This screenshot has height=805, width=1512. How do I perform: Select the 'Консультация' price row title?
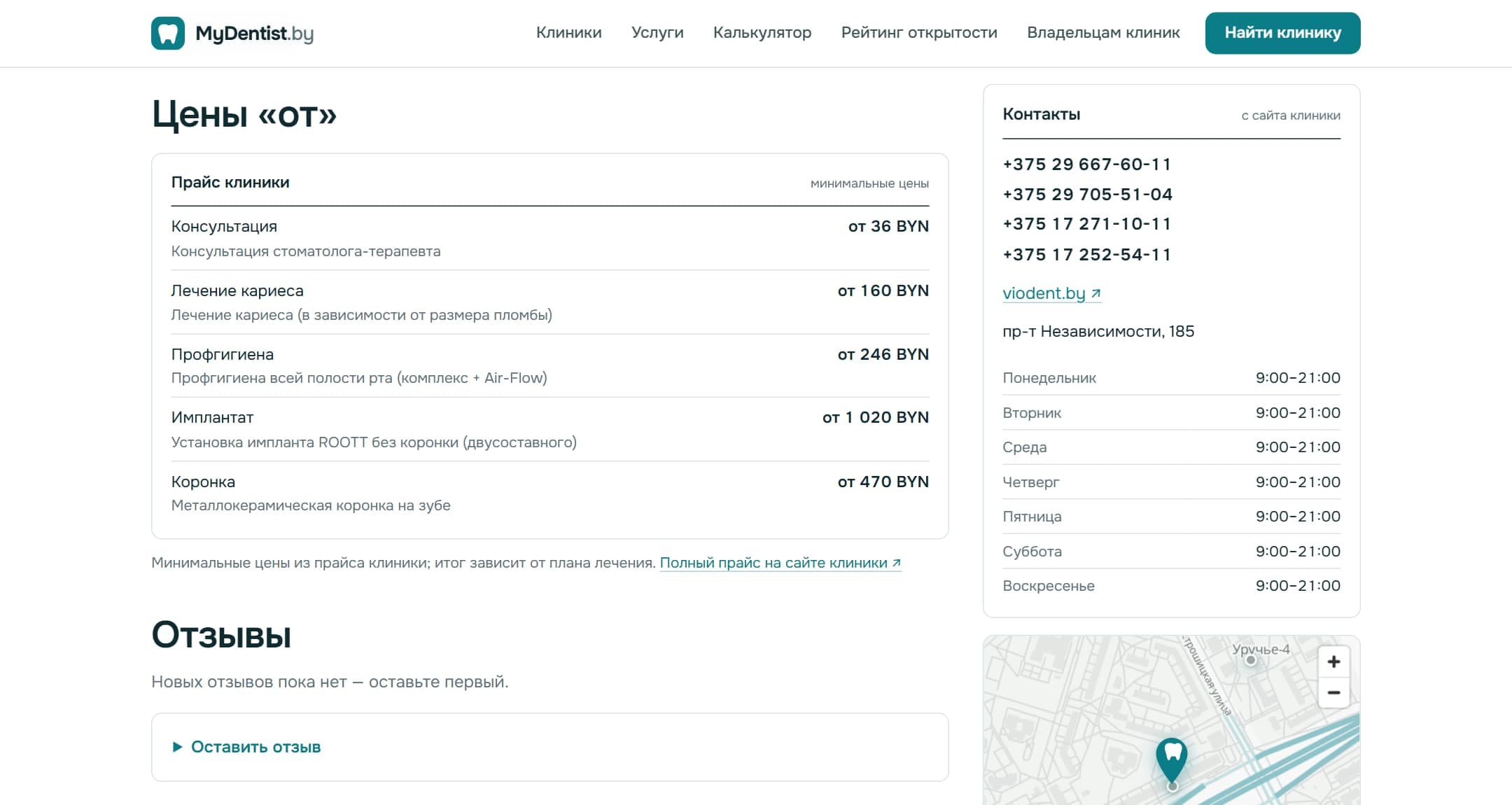[224, 227]
